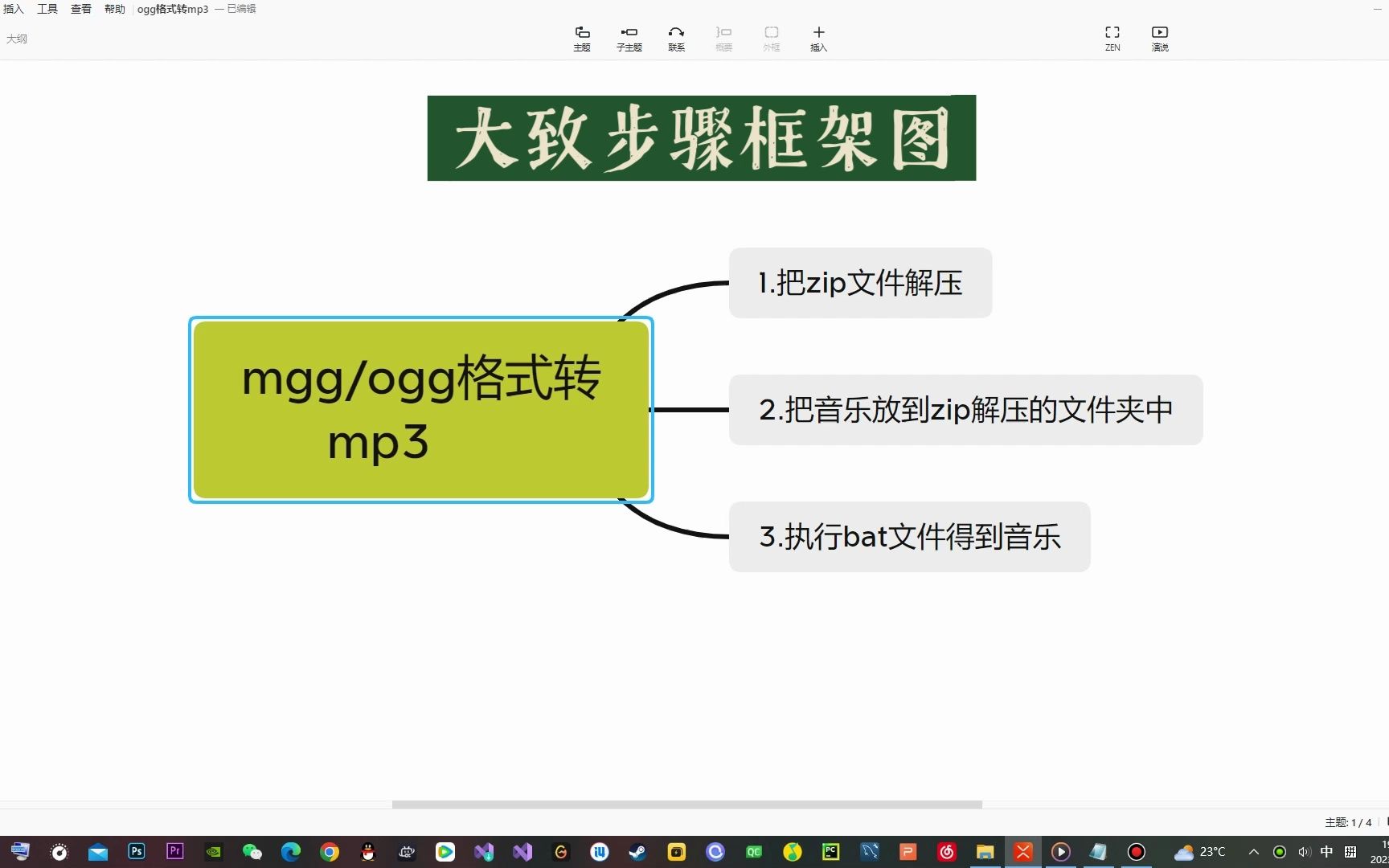Image resolution: width=1389 pixels, height=868 pixels.
Task: Expand hidden system tray icons
Action: (1254, 851)
